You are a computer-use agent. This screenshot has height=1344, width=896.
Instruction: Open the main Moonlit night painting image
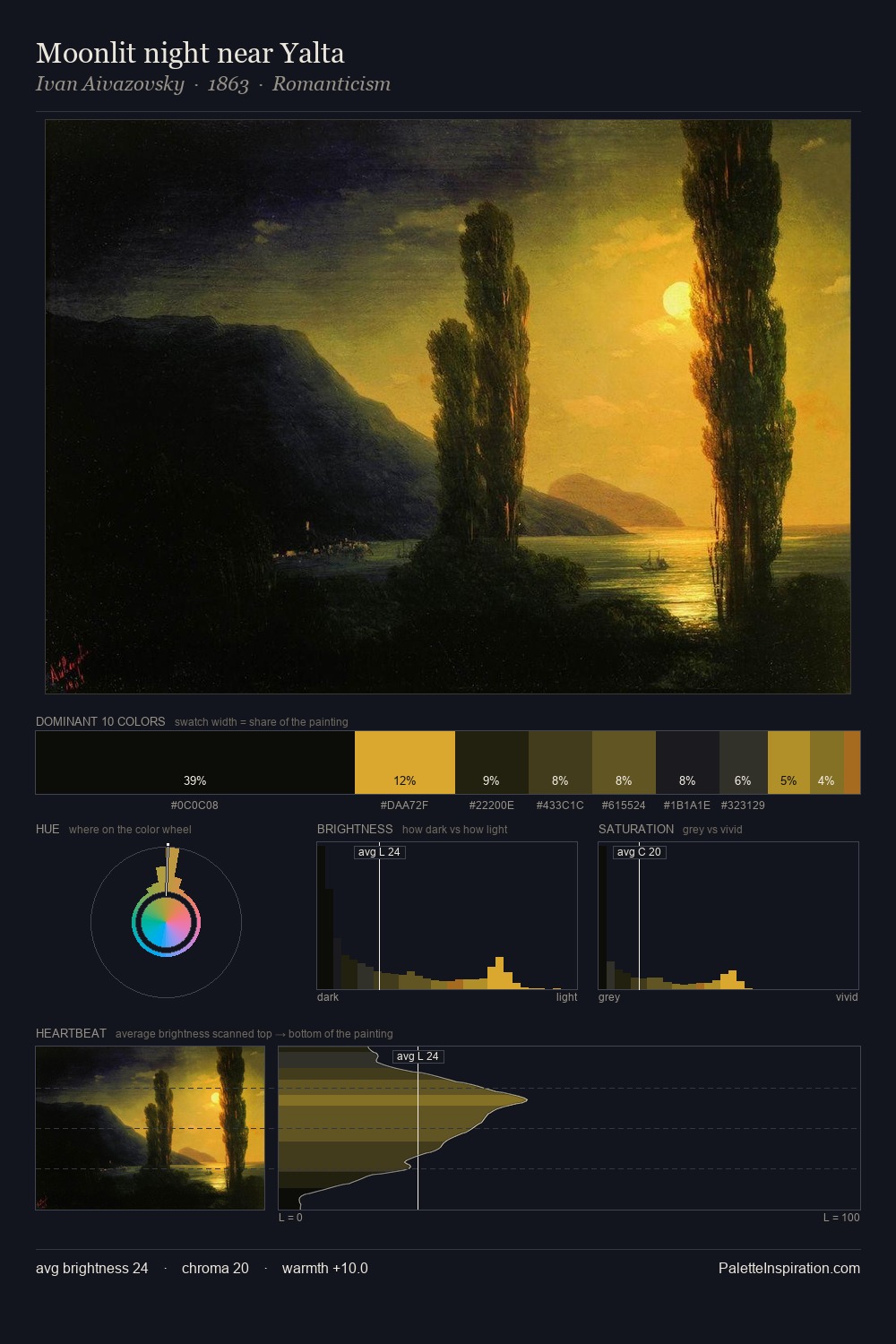coord(448,407)
